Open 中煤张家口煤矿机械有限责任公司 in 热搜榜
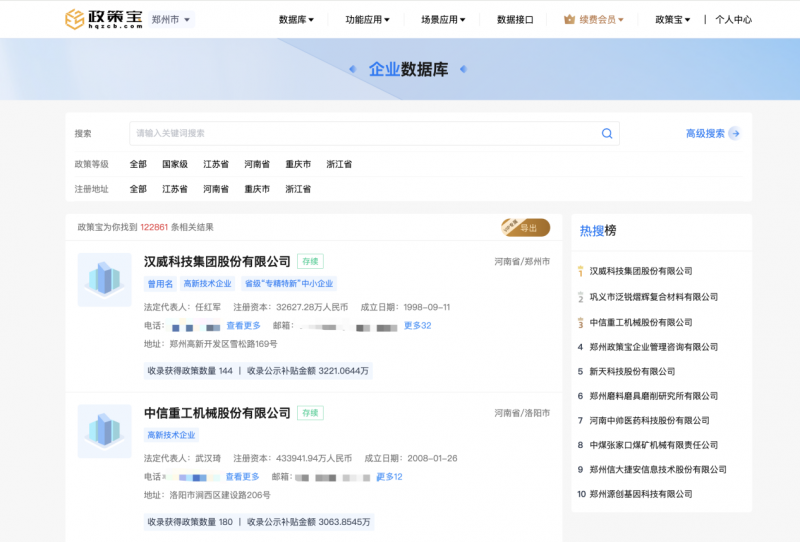Screen dimensions: 800x542 [x=654, y=445]
